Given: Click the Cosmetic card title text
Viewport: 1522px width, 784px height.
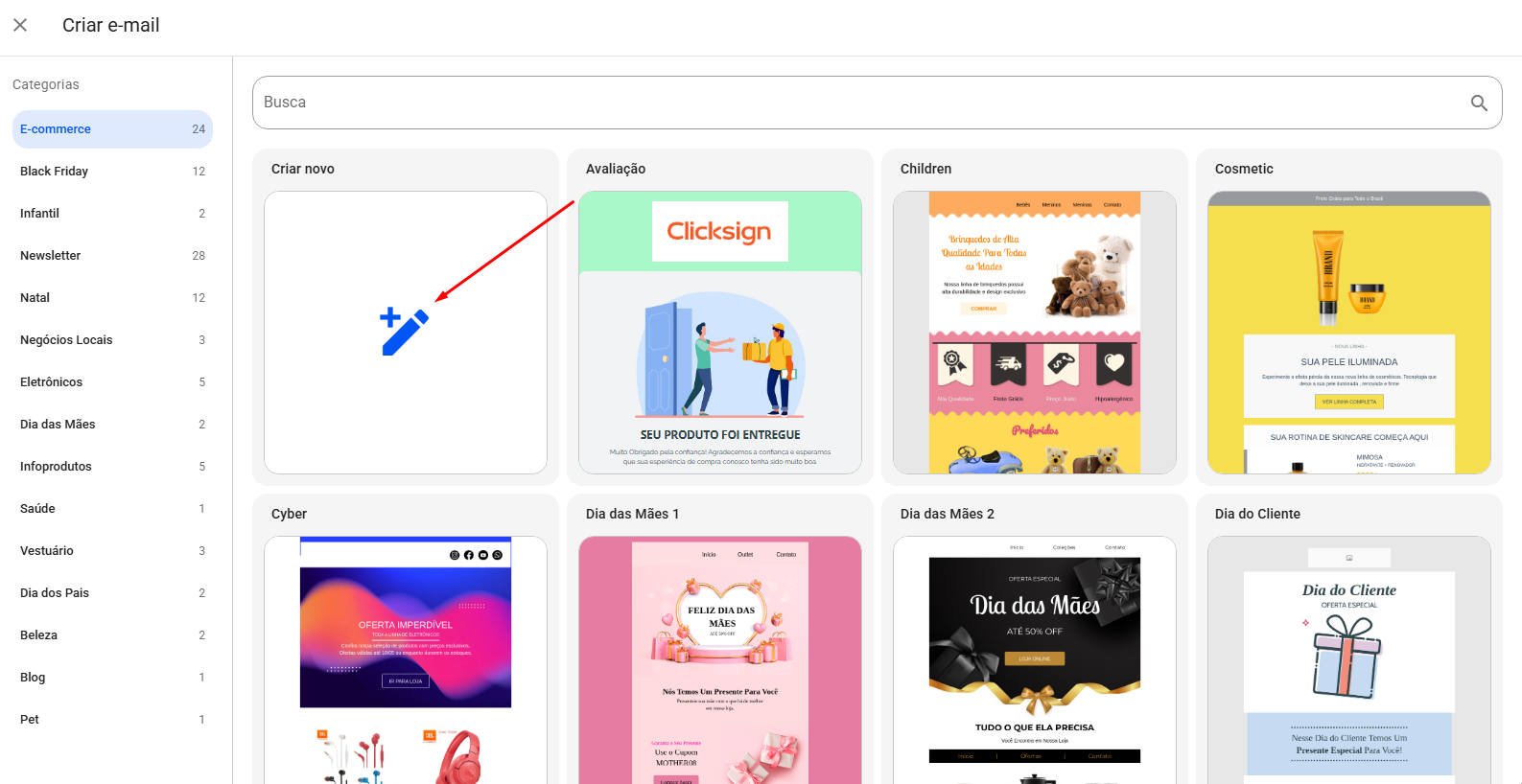Looking at the screenshot, I should (1244, 169).
